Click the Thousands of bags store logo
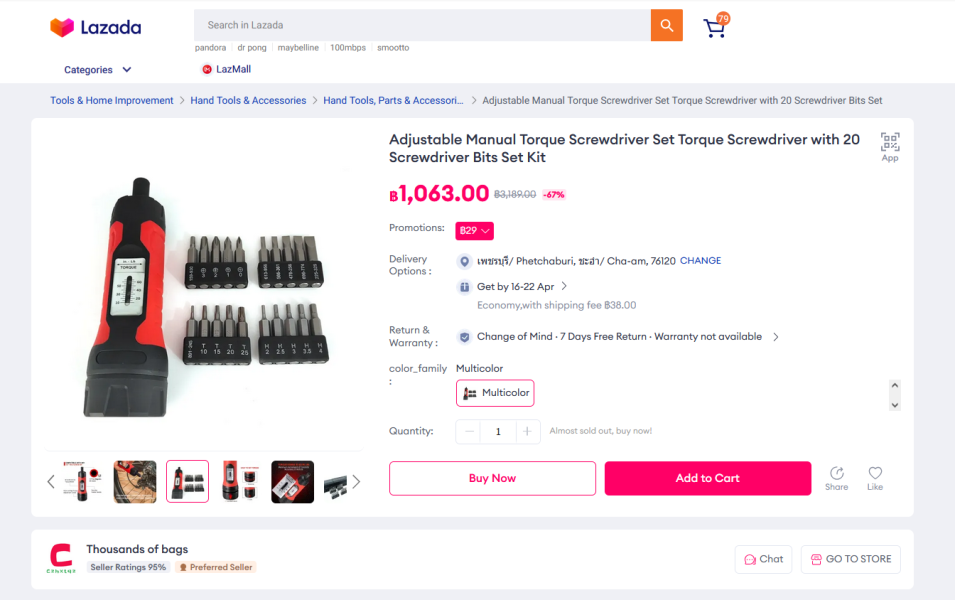955x600 pixels. click(x=62, y=558)
